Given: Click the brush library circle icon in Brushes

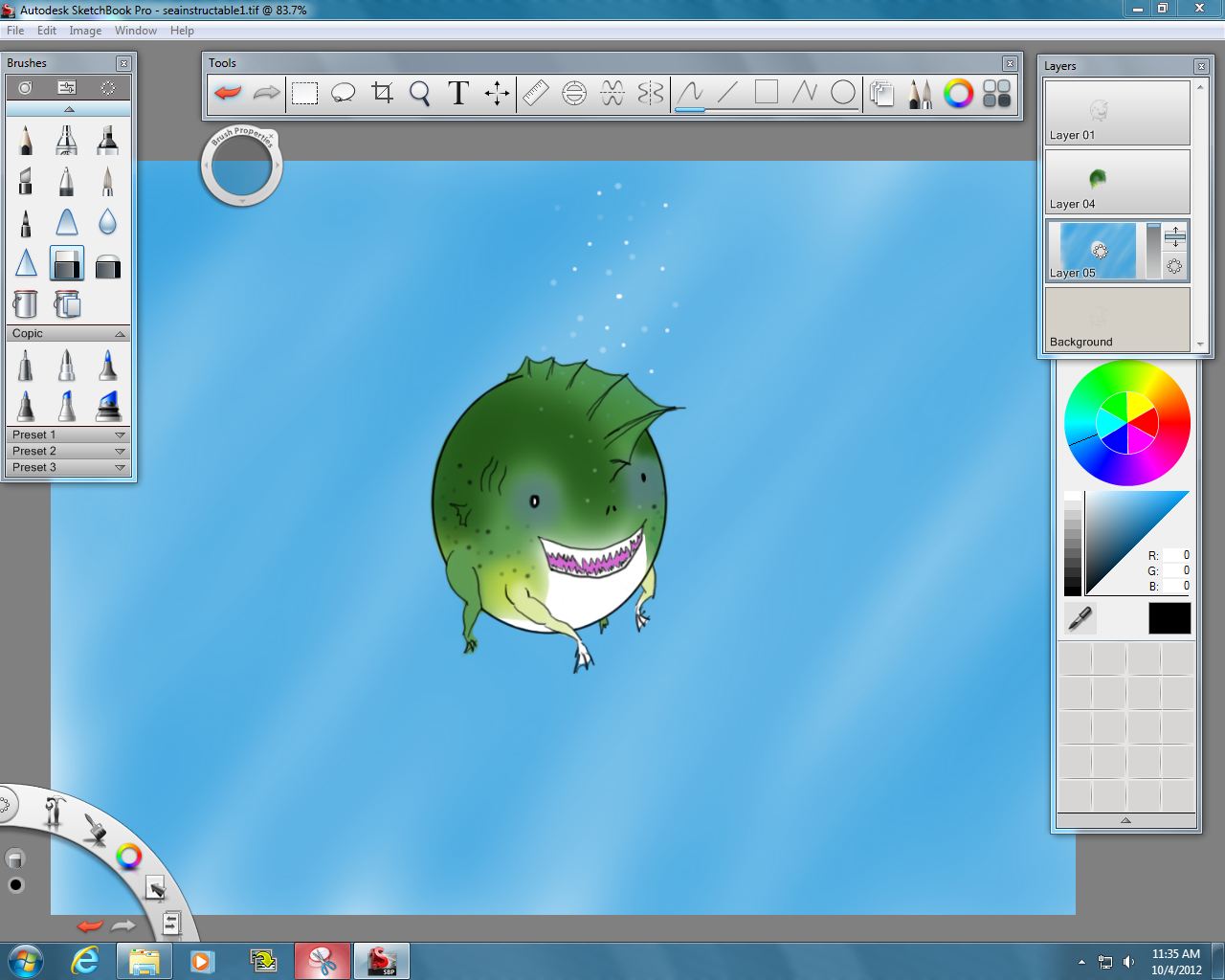Looking at the screenshot, I should tap(25, 87).
